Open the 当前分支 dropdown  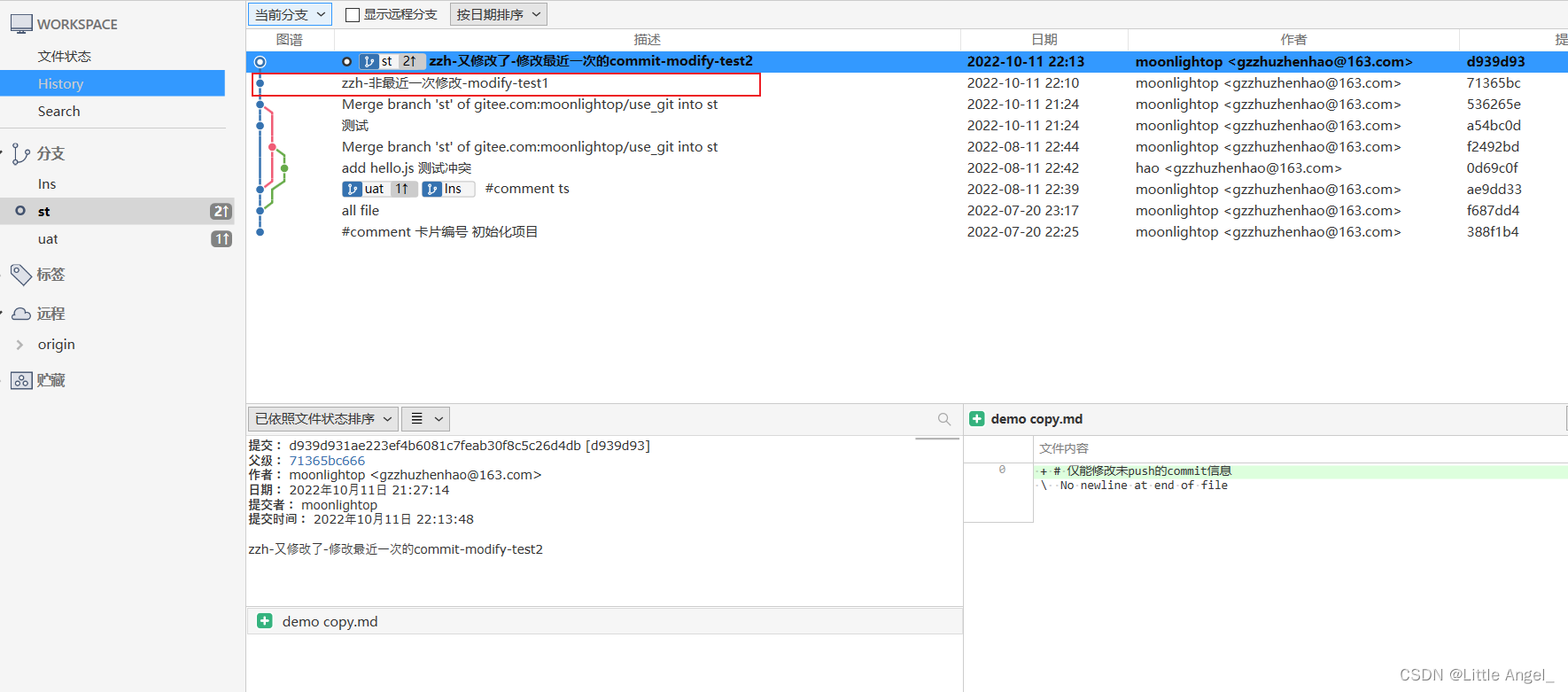pos(291,14)
